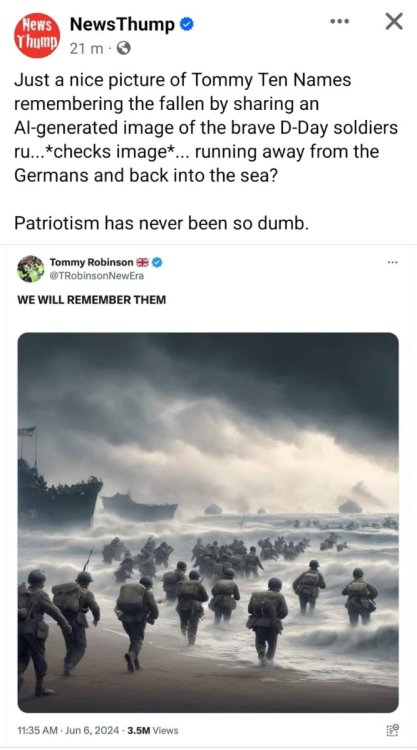Open the D-Day soldiers beach image
This screenshot has width=417, height=750.
(208, 522)
